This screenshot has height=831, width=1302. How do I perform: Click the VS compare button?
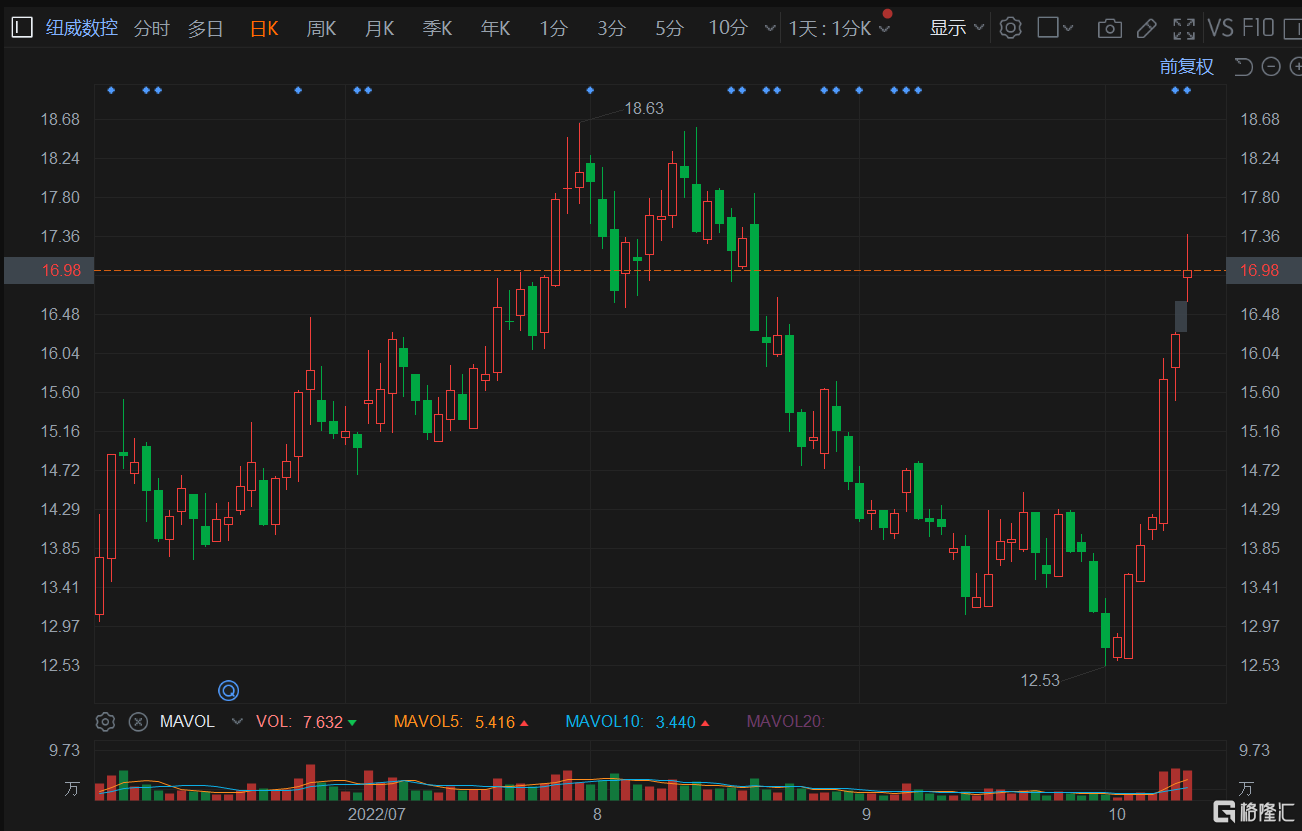[x=1220, y=28]
